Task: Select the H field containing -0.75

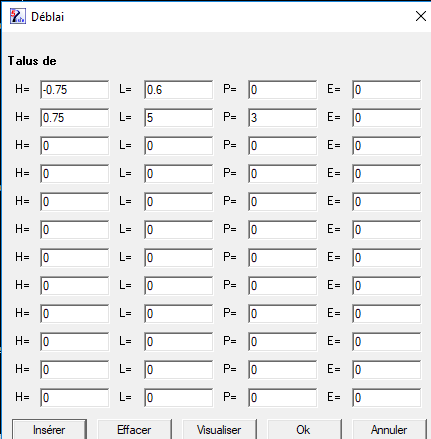Action: click(x=74, y=90)
